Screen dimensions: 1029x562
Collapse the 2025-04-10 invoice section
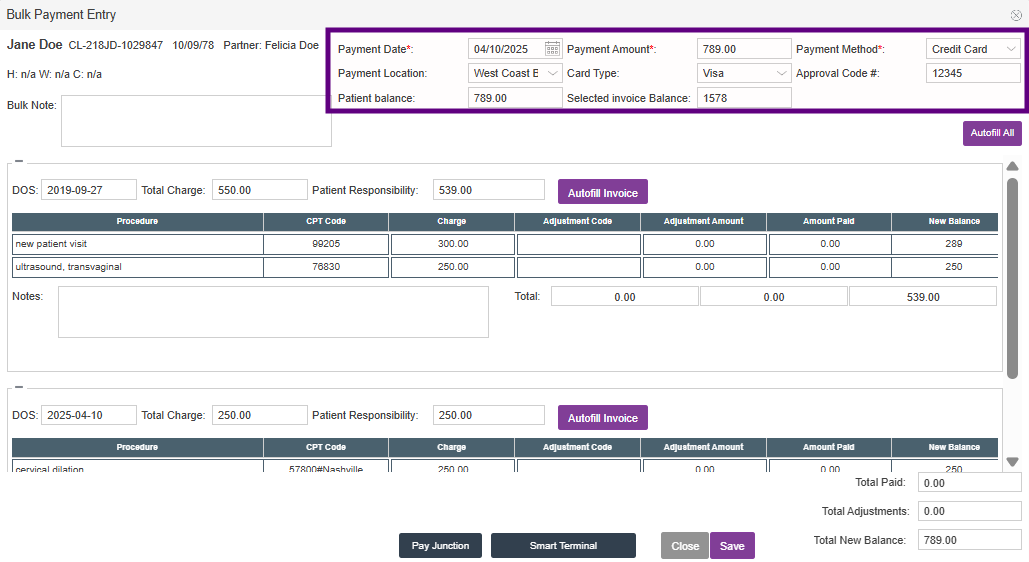click(x=19, y=386)
